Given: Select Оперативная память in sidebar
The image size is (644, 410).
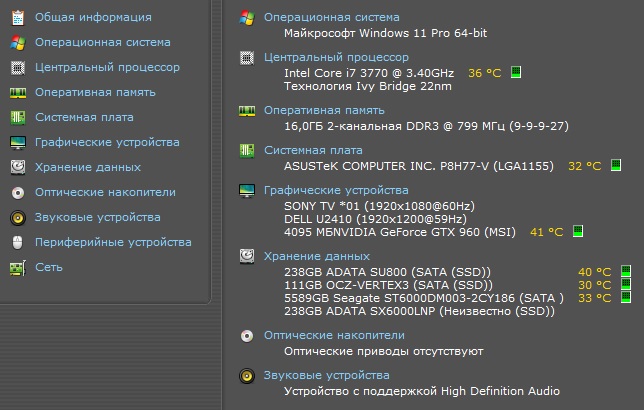Looking at the screenshot, I should point(95,92).
